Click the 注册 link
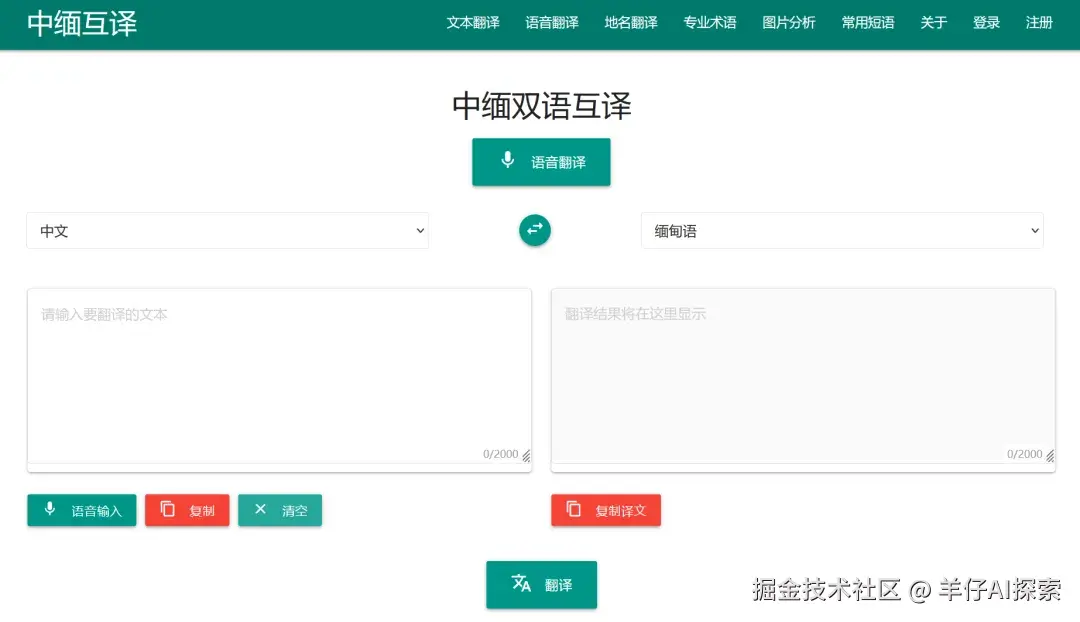Image resolution: width=1080 pixels, height=622 pixels. tap(1040, 23)
